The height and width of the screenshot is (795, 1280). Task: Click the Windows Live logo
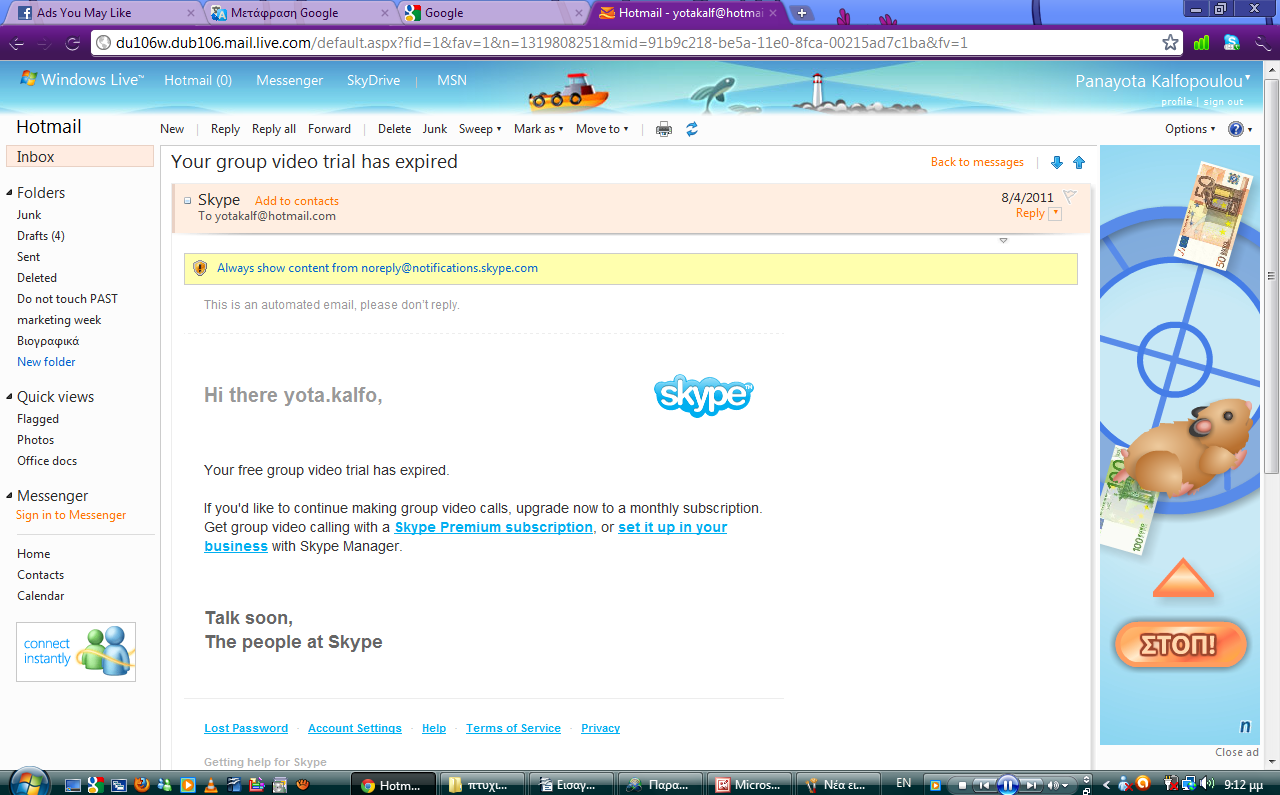click(x=82, y=80)
